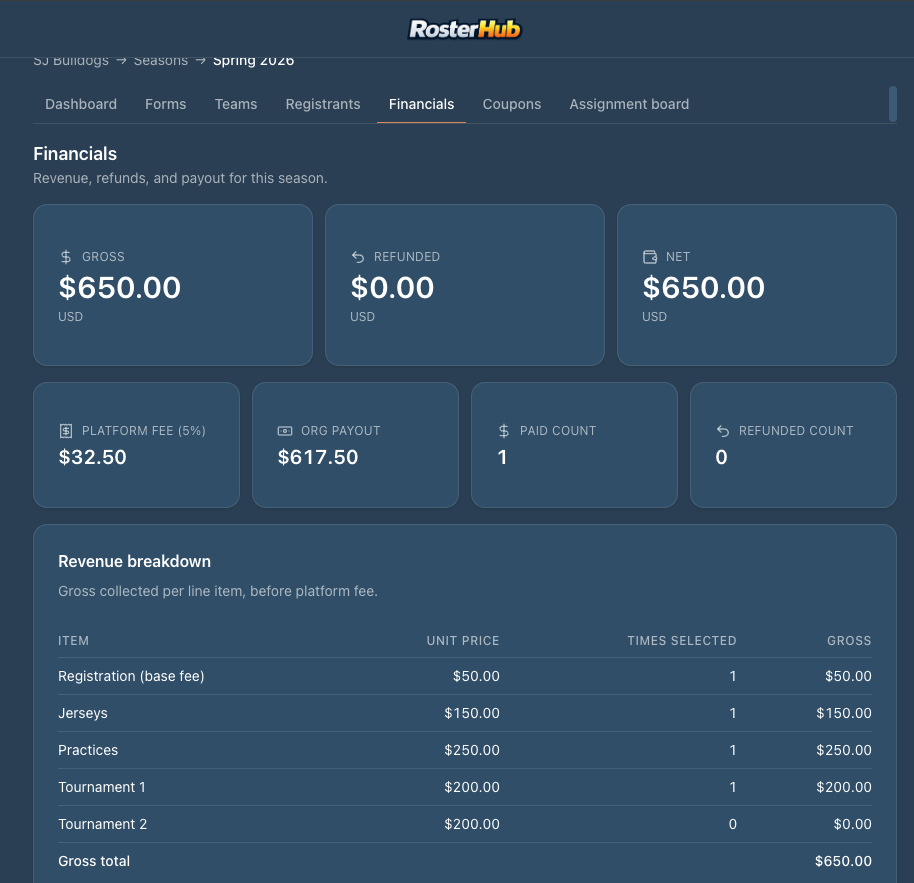Click the org payout value $617.50
Viewport: 914px width, 883px height.
[318, 458]
